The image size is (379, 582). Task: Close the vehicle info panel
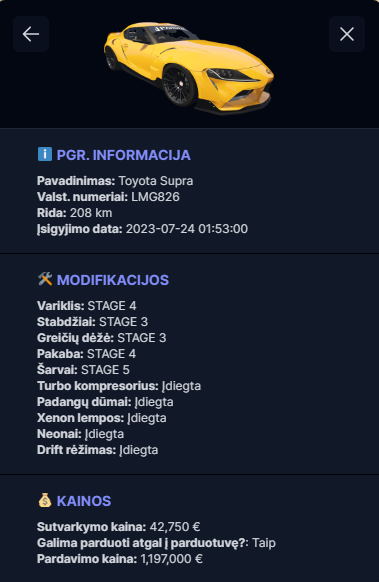[x=347, y=34]
